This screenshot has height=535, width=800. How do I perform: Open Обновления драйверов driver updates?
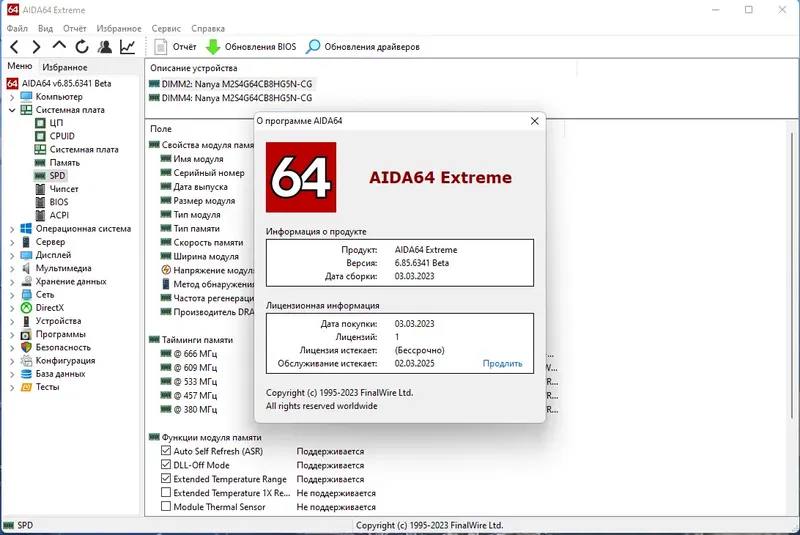(x=363, y=47)
